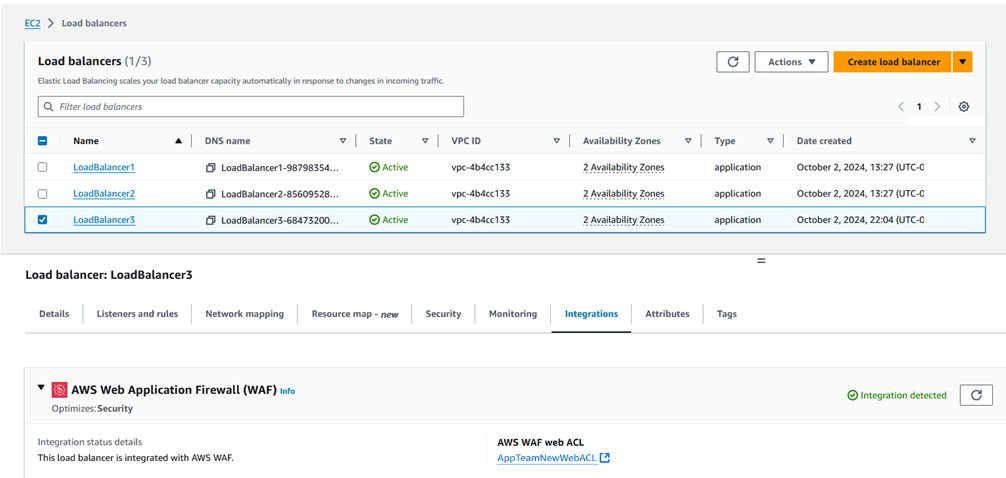Click page number 1 in pagination

tap(919, 107)
